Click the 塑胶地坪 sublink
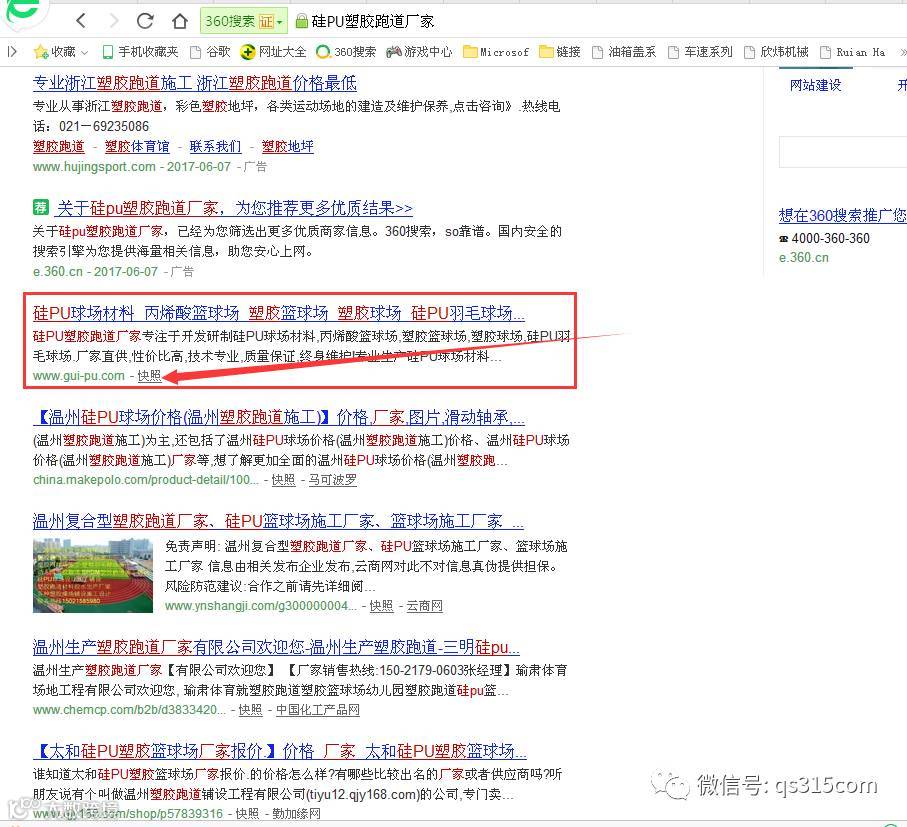 coord(287,147)
